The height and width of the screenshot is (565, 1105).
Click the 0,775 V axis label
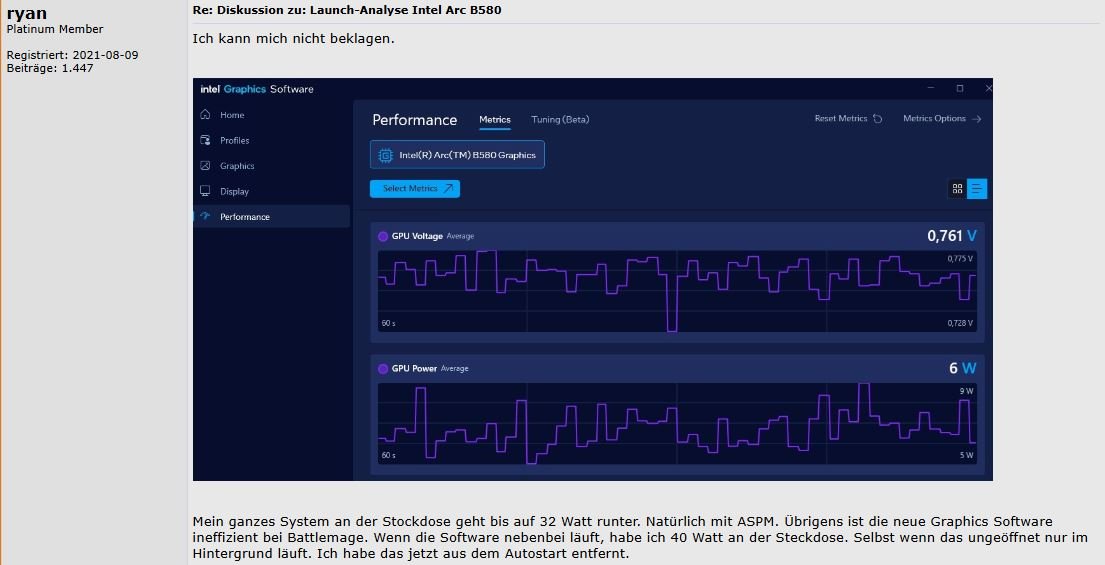[960, 259]
